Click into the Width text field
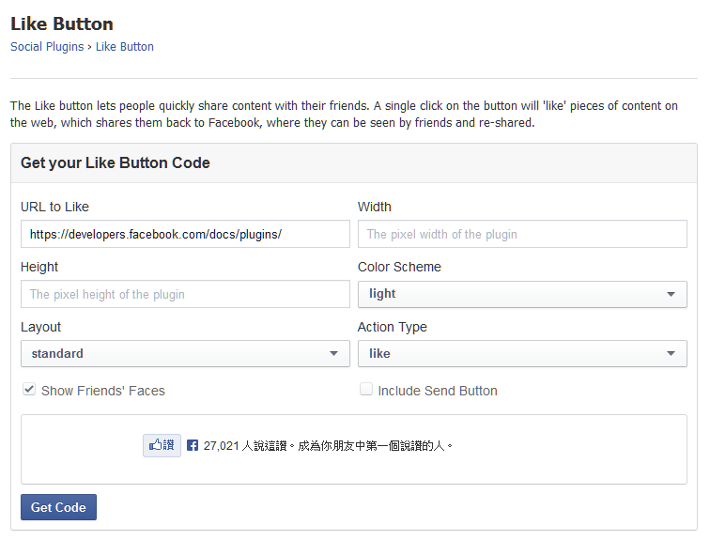710x540 pixels. [522, 234]
